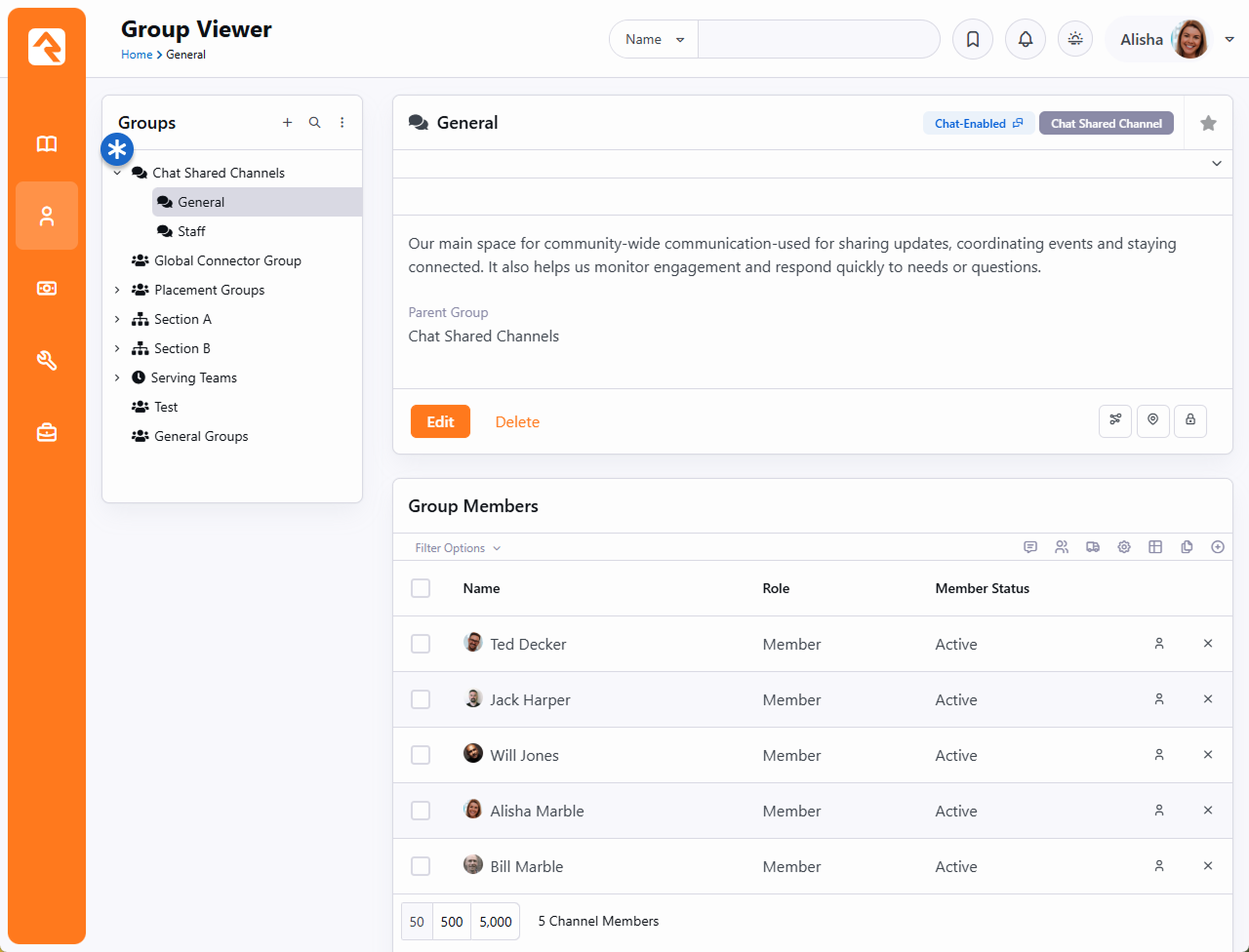Click the plus icon to add a group
1249x952 pixels.
tap(287, 123)
